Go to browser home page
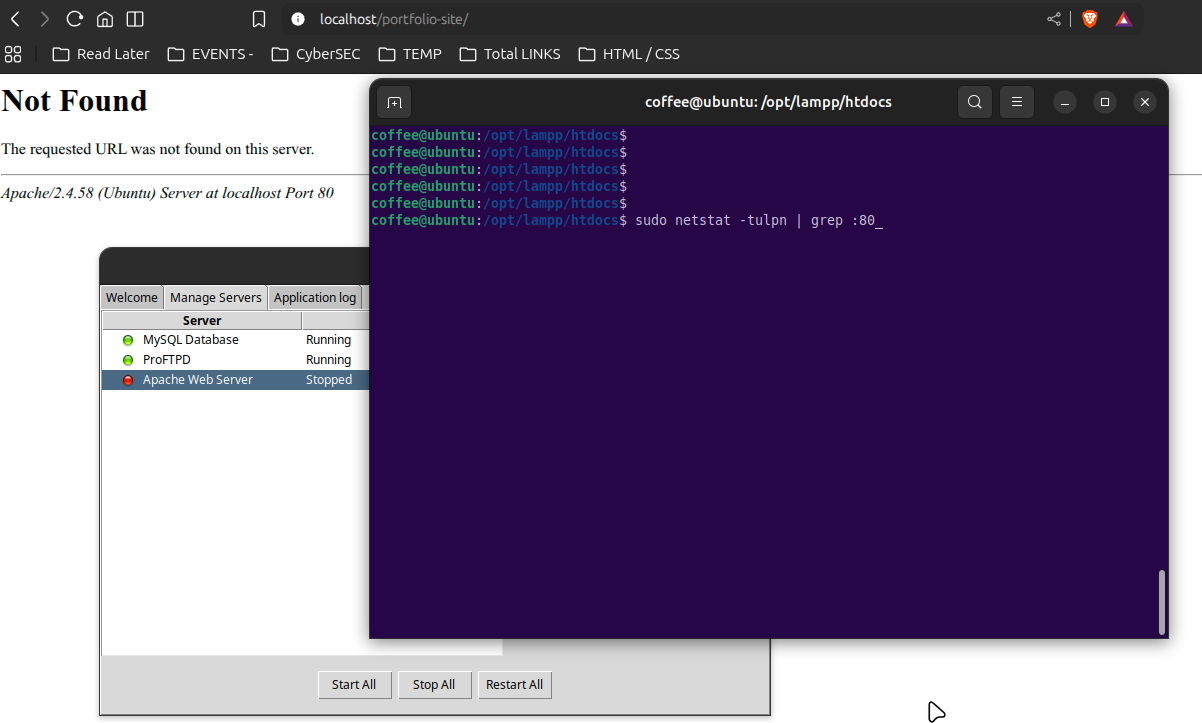Image resolution: width=1202 pixels, height=723 pixels. coord(104,19)
